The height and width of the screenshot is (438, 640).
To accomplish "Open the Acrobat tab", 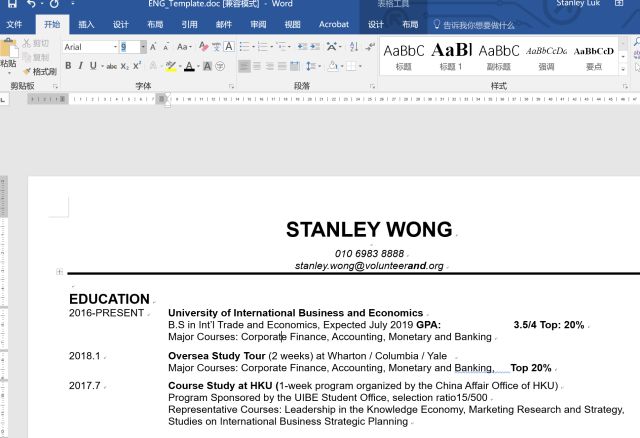I will coord(334,24).
